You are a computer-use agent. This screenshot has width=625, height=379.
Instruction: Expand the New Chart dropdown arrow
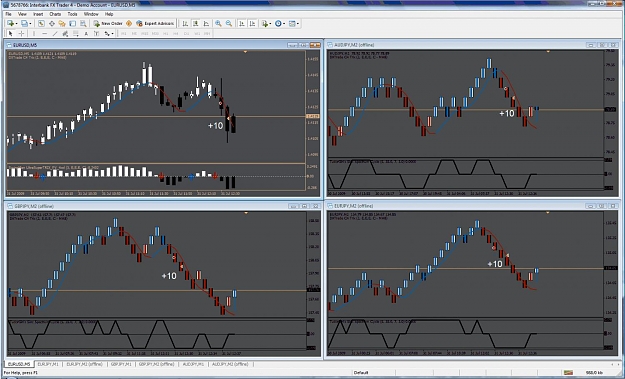click(16, 24)
